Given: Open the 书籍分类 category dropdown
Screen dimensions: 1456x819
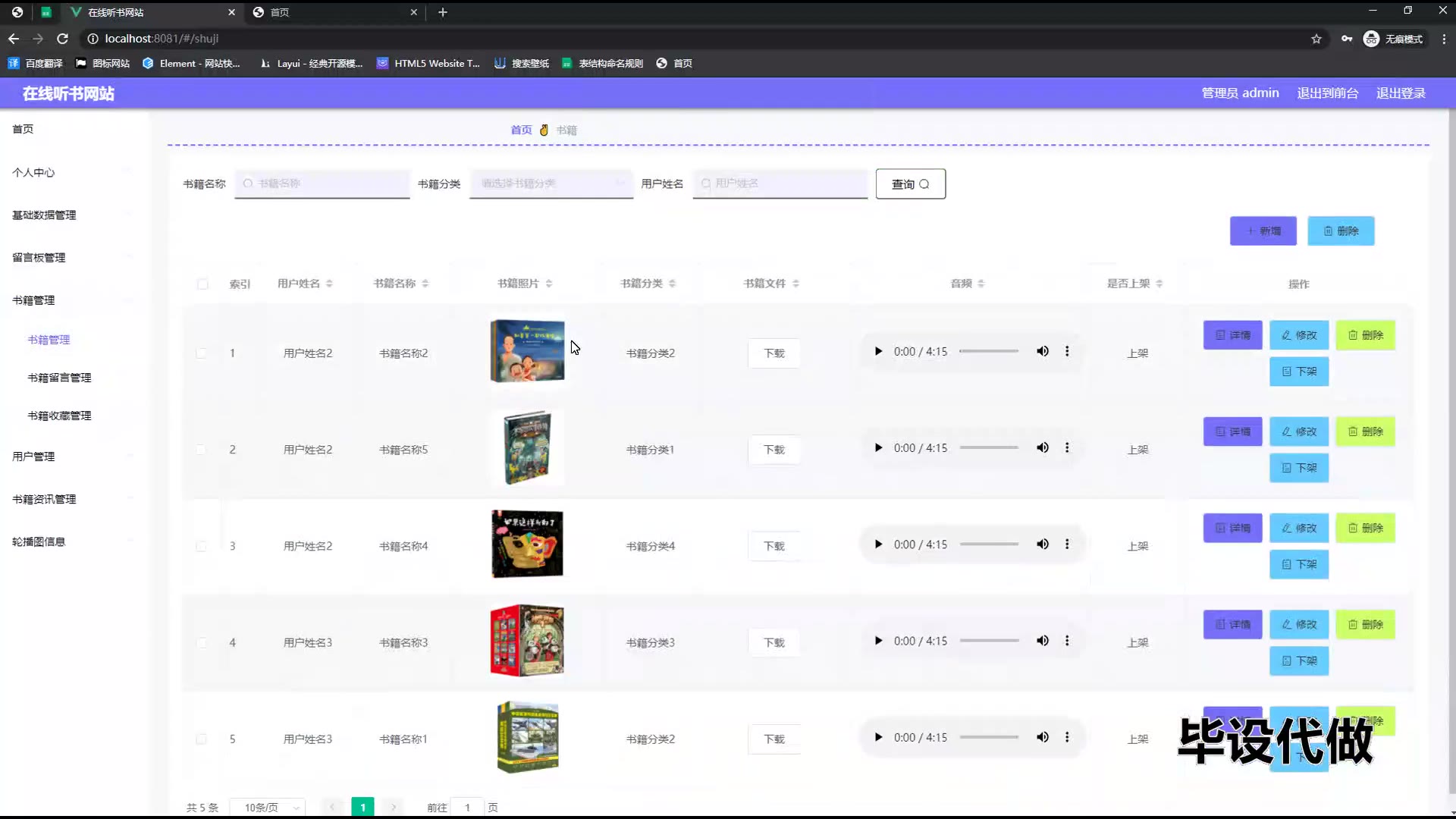Looking at the screenshot, I should 551,184.
